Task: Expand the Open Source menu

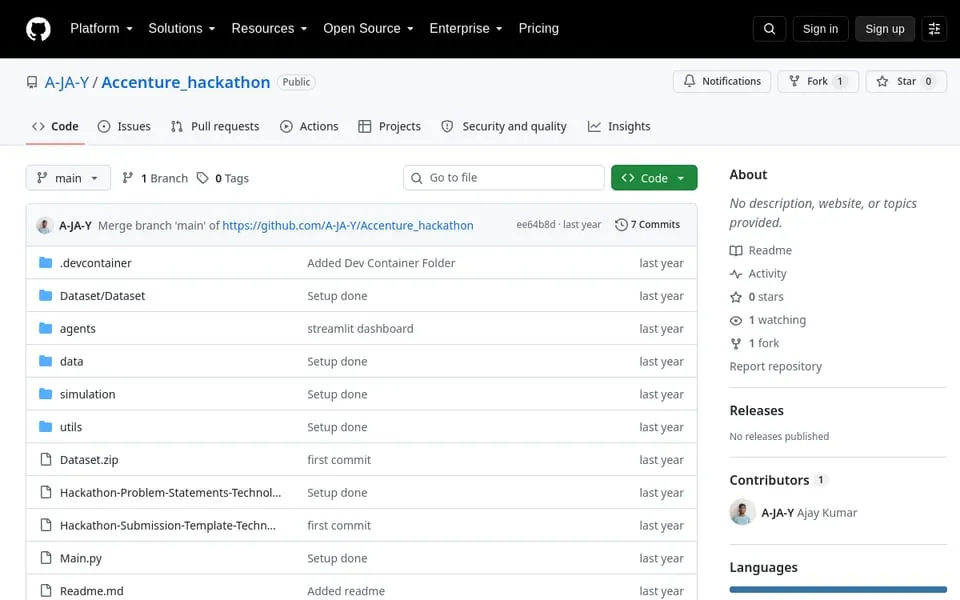Action: (369, 28)
